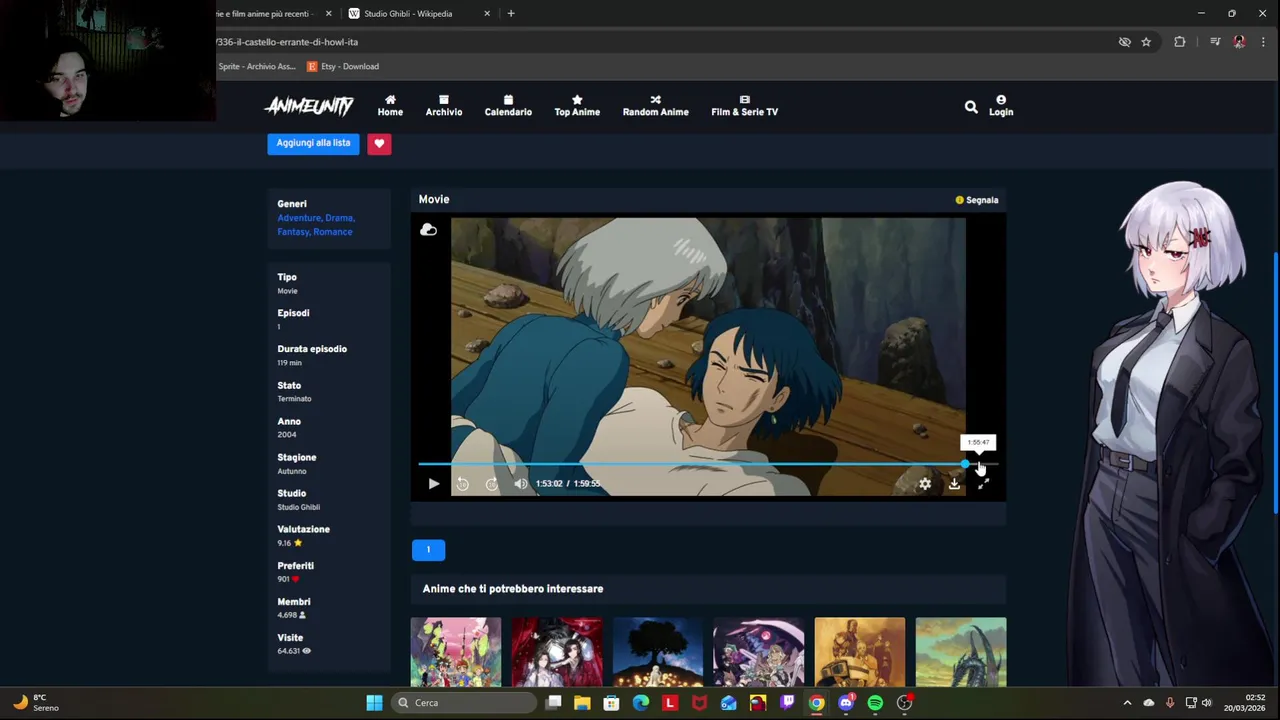Open the AnimeUnity site search
1280x720 pixels.
(x=971, y=106)
